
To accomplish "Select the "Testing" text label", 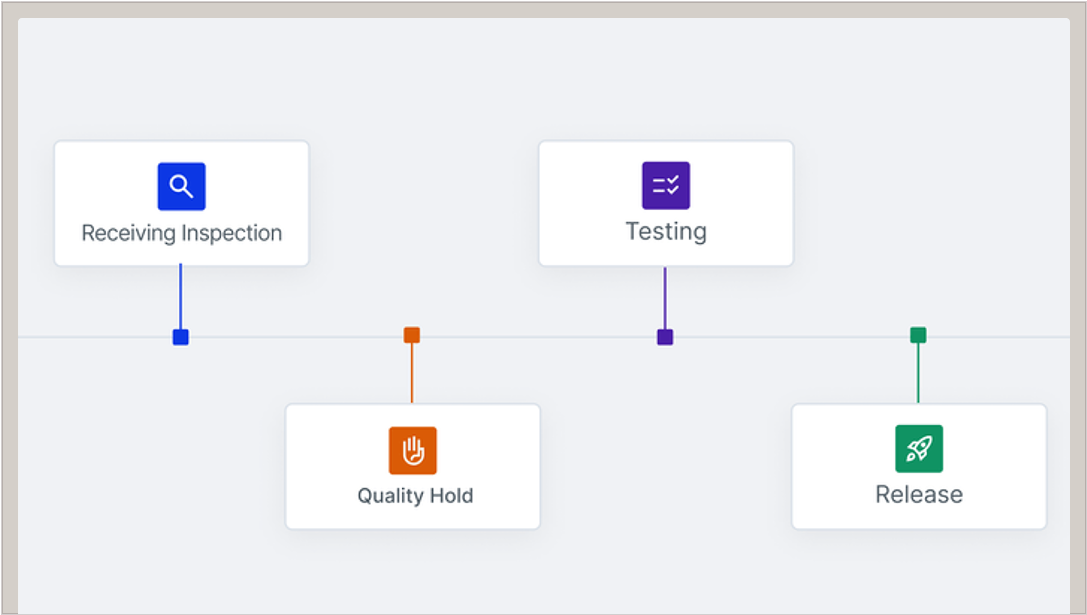I will tap(665, 231).
